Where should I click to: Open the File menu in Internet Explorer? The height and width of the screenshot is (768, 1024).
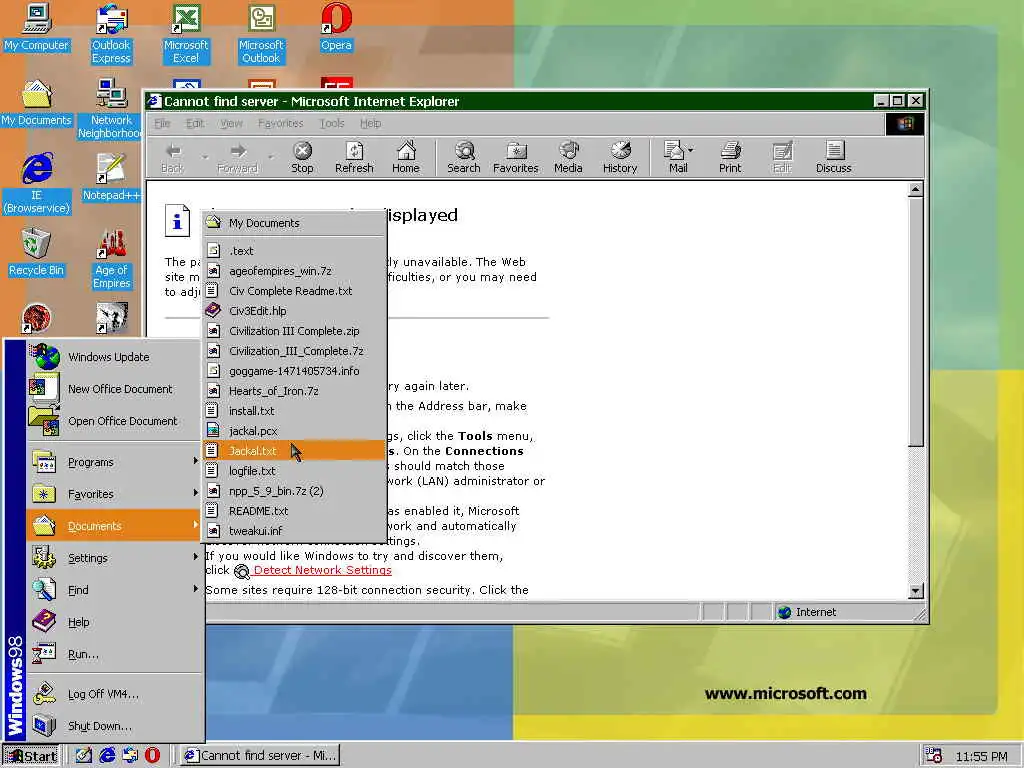(x=162, y=123)
